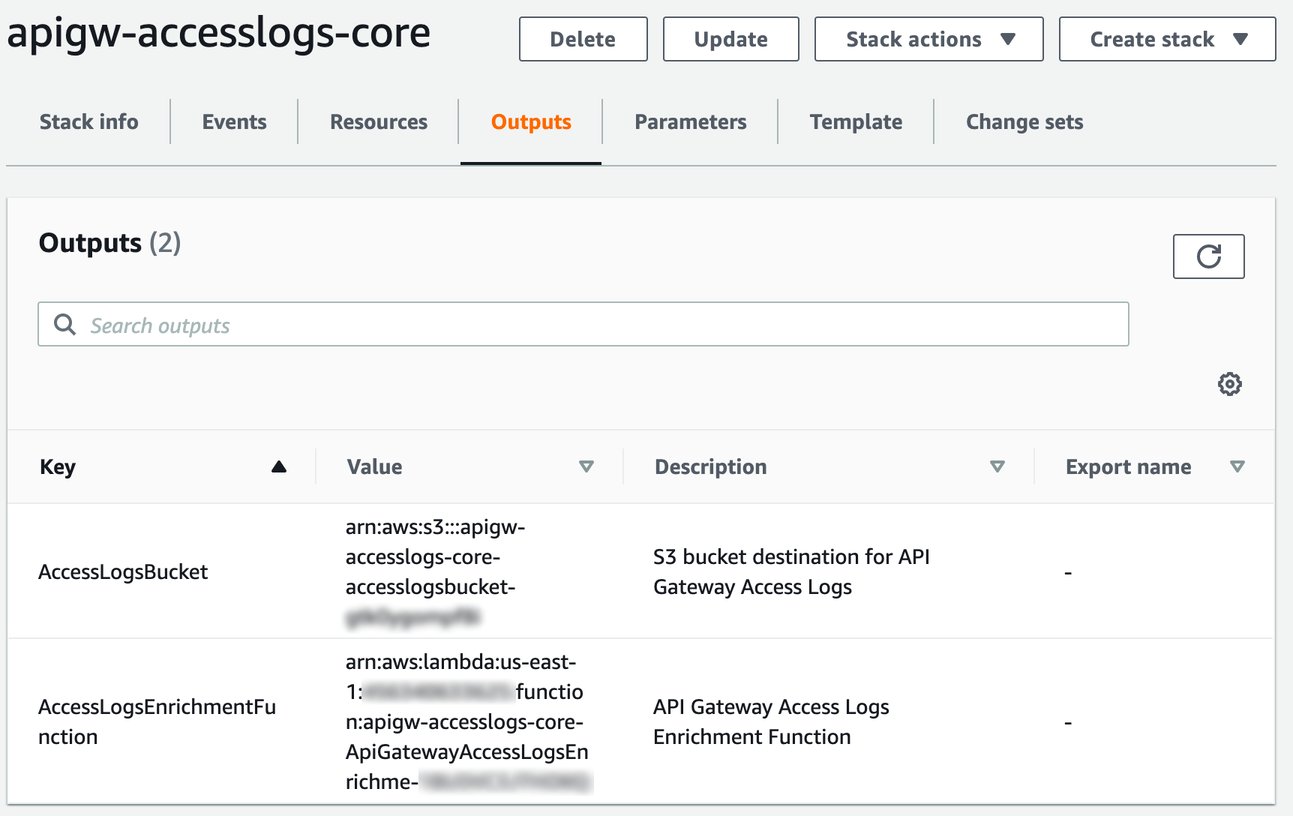Click the Delete button
Screen dimensions: 1293x816
pos(583,39)
